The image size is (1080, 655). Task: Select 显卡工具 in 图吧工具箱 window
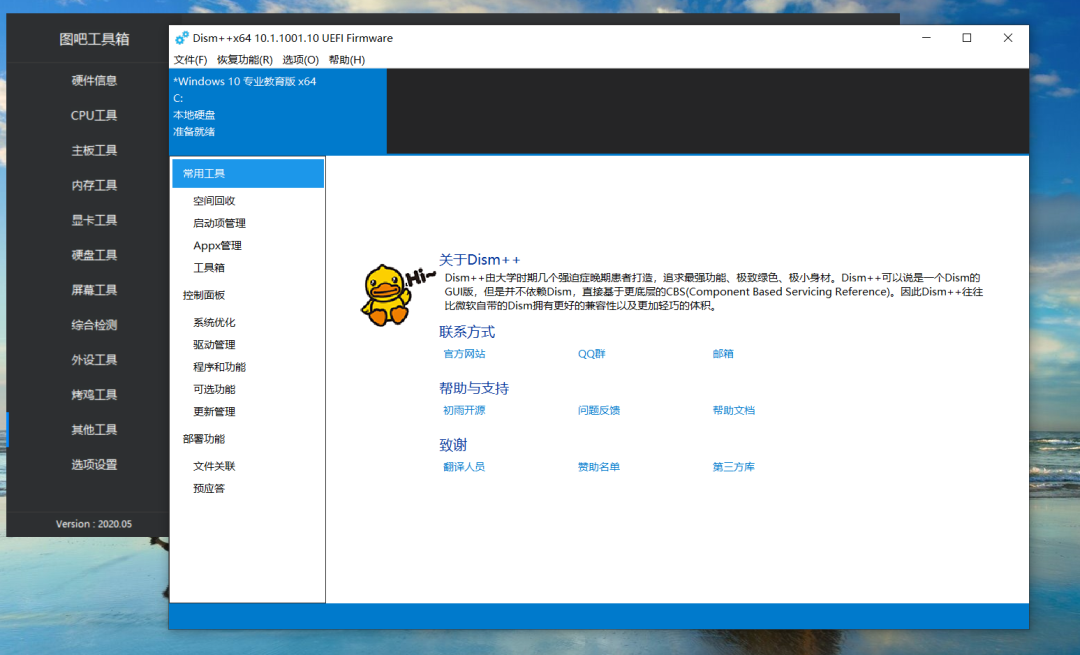94,220
